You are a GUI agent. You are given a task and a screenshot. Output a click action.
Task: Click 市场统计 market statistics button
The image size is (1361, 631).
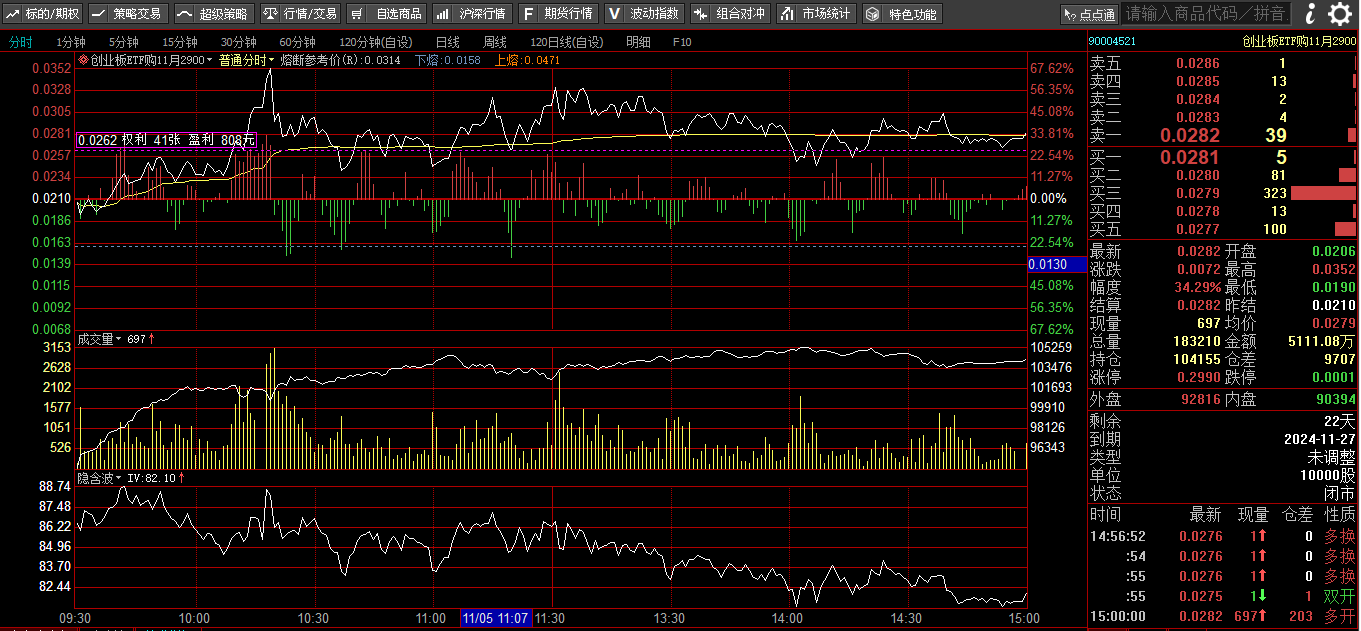pyautogui.click(x=816, y=14)
